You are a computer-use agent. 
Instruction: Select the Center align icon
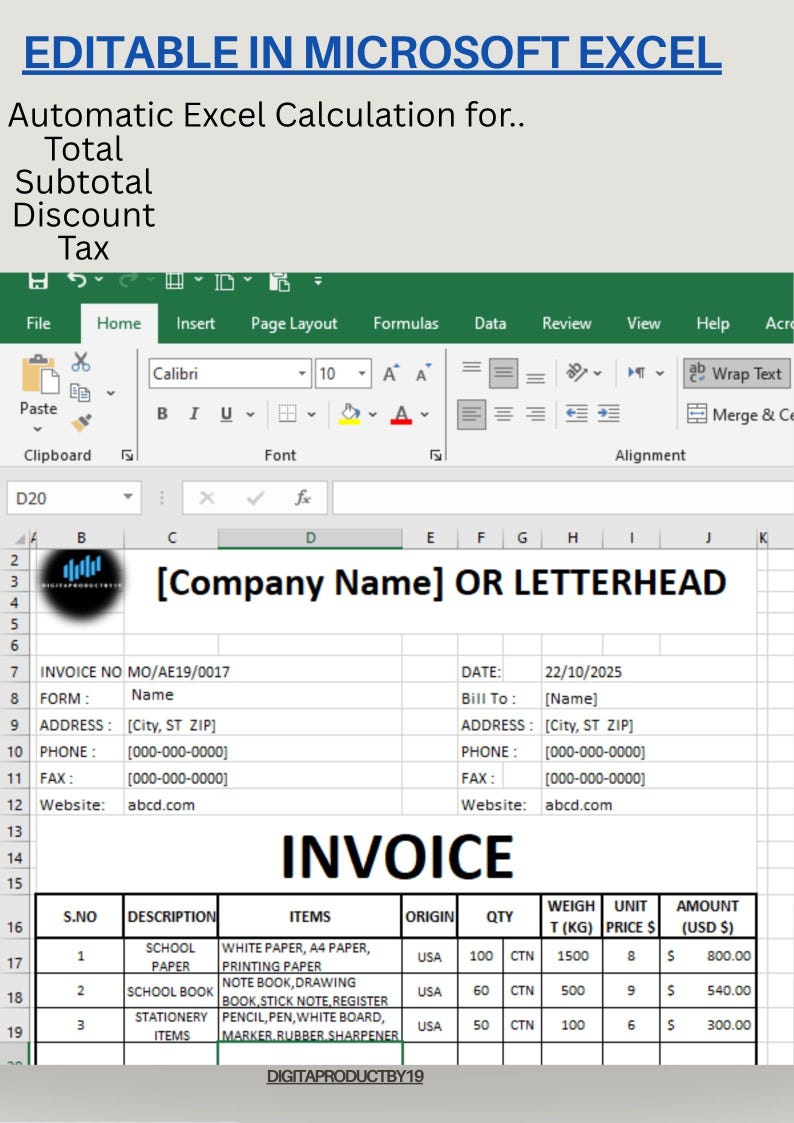tap(503, 414)
